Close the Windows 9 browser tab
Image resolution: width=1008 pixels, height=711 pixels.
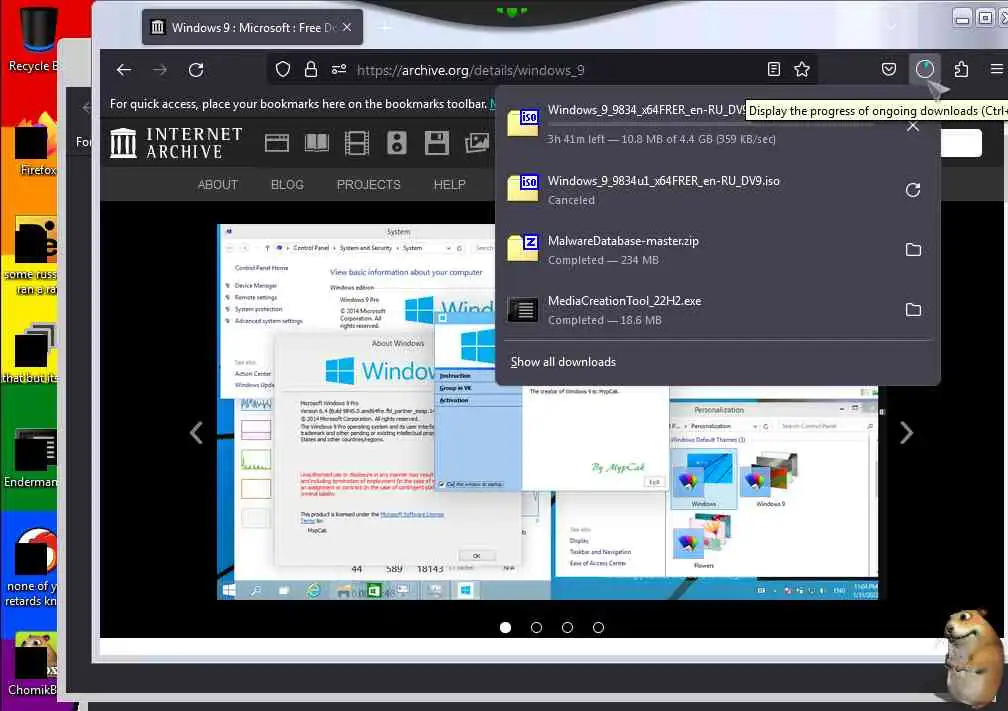(346, 27)
